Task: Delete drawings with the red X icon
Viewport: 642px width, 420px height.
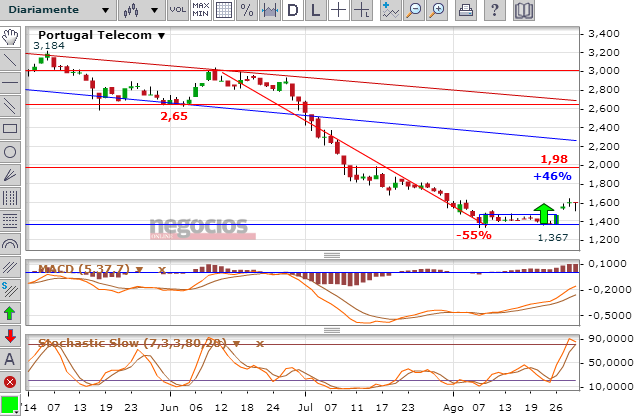Action: pos(10,382)
